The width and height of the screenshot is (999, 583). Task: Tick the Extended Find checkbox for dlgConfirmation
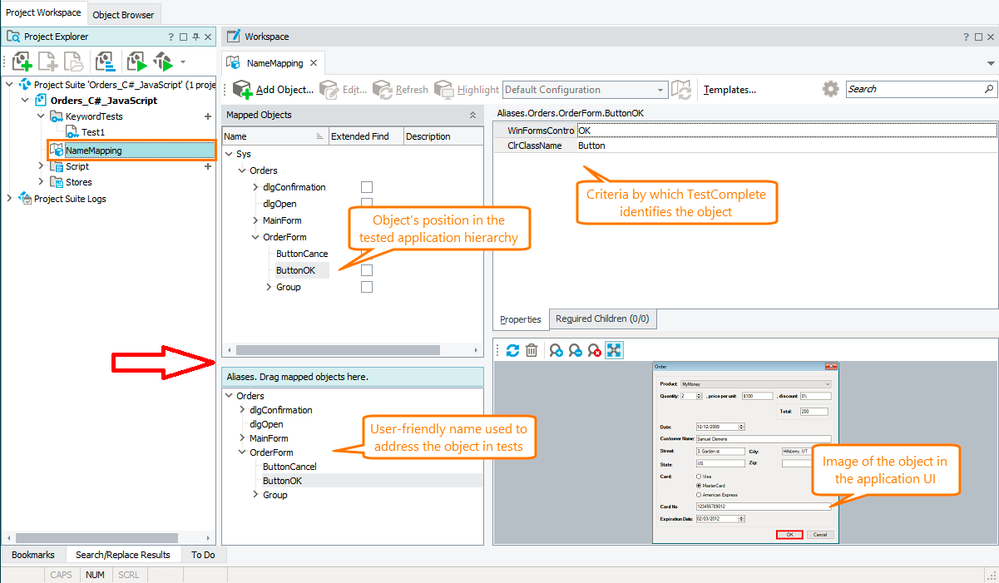(367, 187)
